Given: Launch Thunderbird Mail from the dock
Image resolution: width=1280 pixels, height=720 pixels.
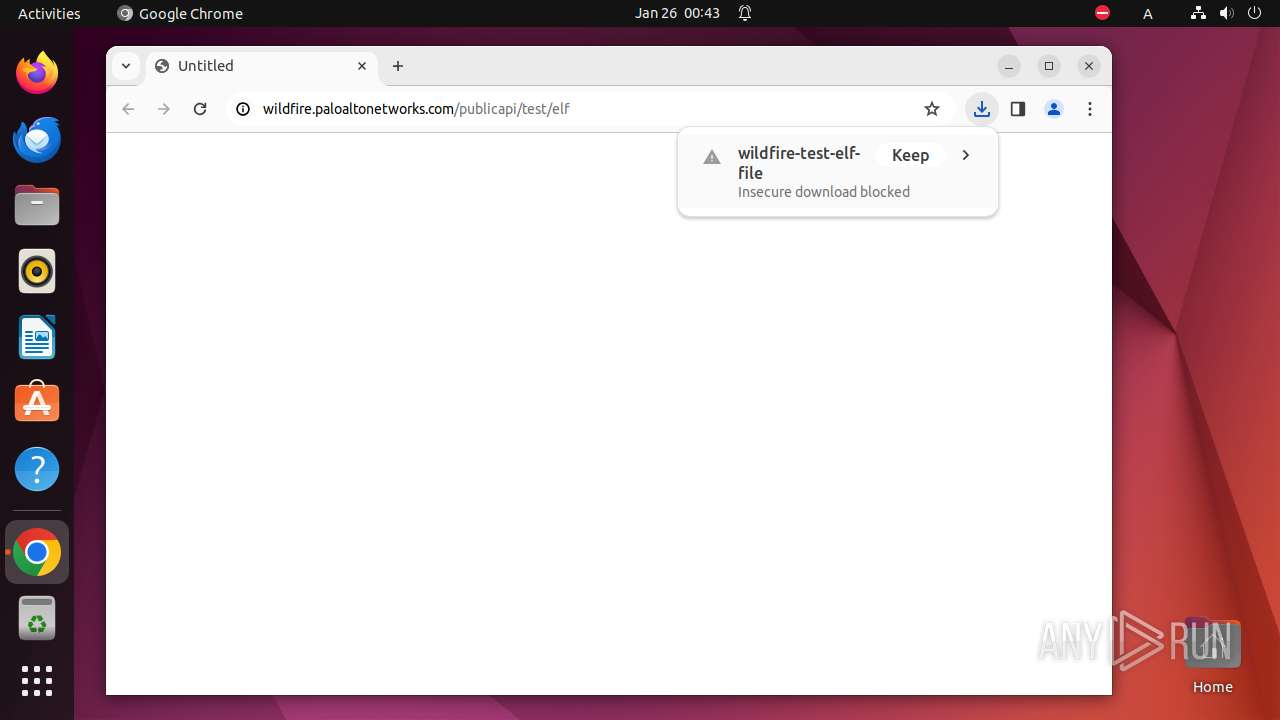Looking at the screenshot, I should click(37, 139).
